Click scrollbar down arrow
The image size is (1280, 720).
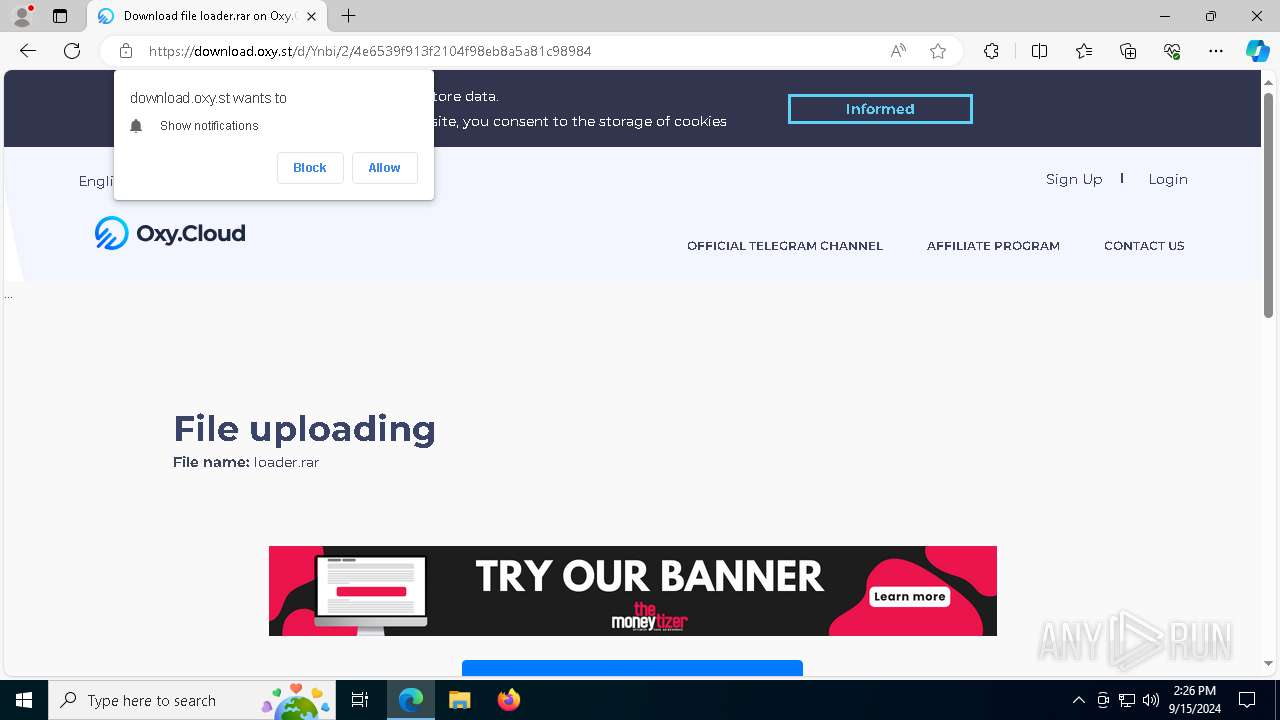tap(1268, 663)
